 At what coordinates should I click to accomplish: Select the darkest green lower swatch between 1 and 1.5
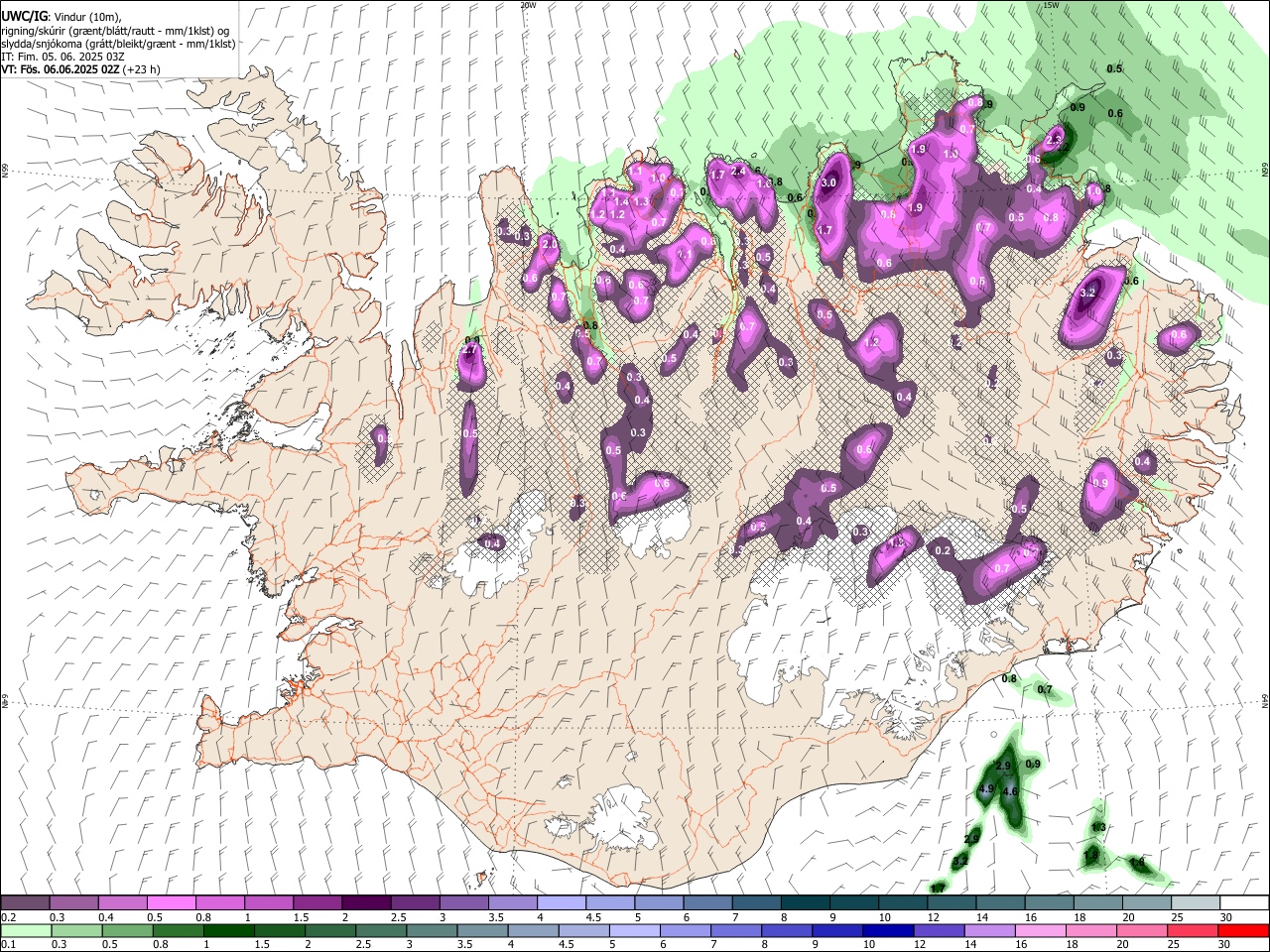click(x=228, y=930)
